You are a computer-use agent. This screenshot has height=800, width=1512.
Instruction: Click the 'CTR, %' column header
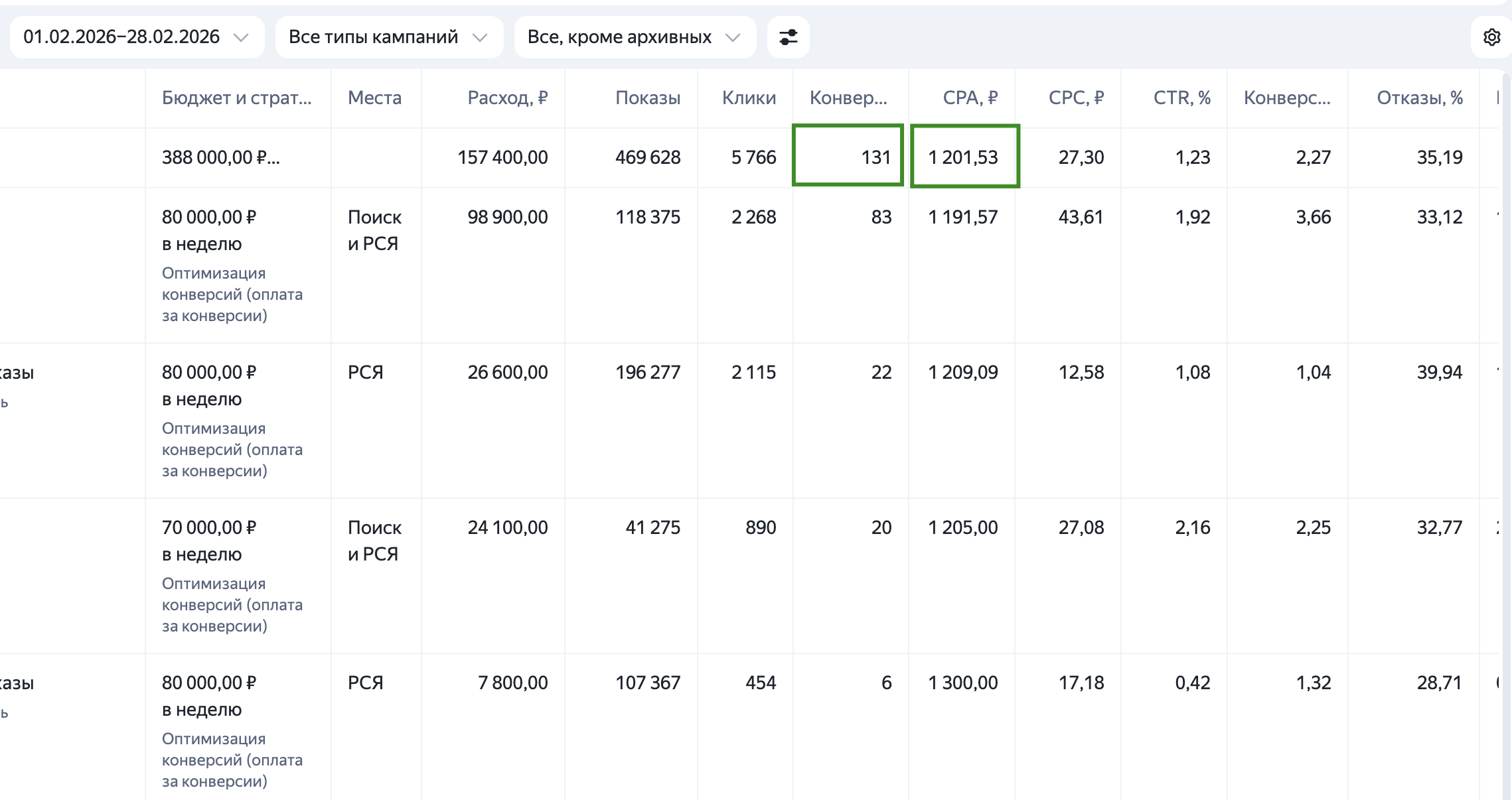pyautogui.click(x=1181, y=98)
